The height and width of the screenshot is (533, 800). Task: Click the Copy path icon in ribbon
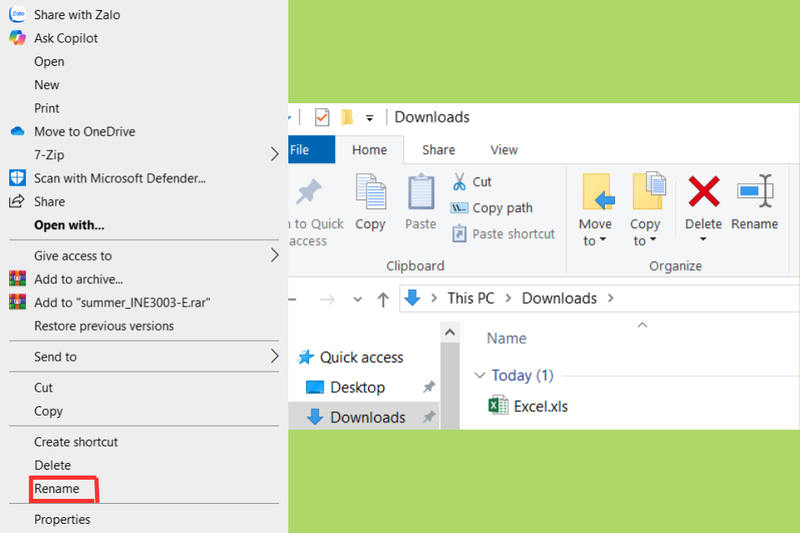[x=459, y=208]
